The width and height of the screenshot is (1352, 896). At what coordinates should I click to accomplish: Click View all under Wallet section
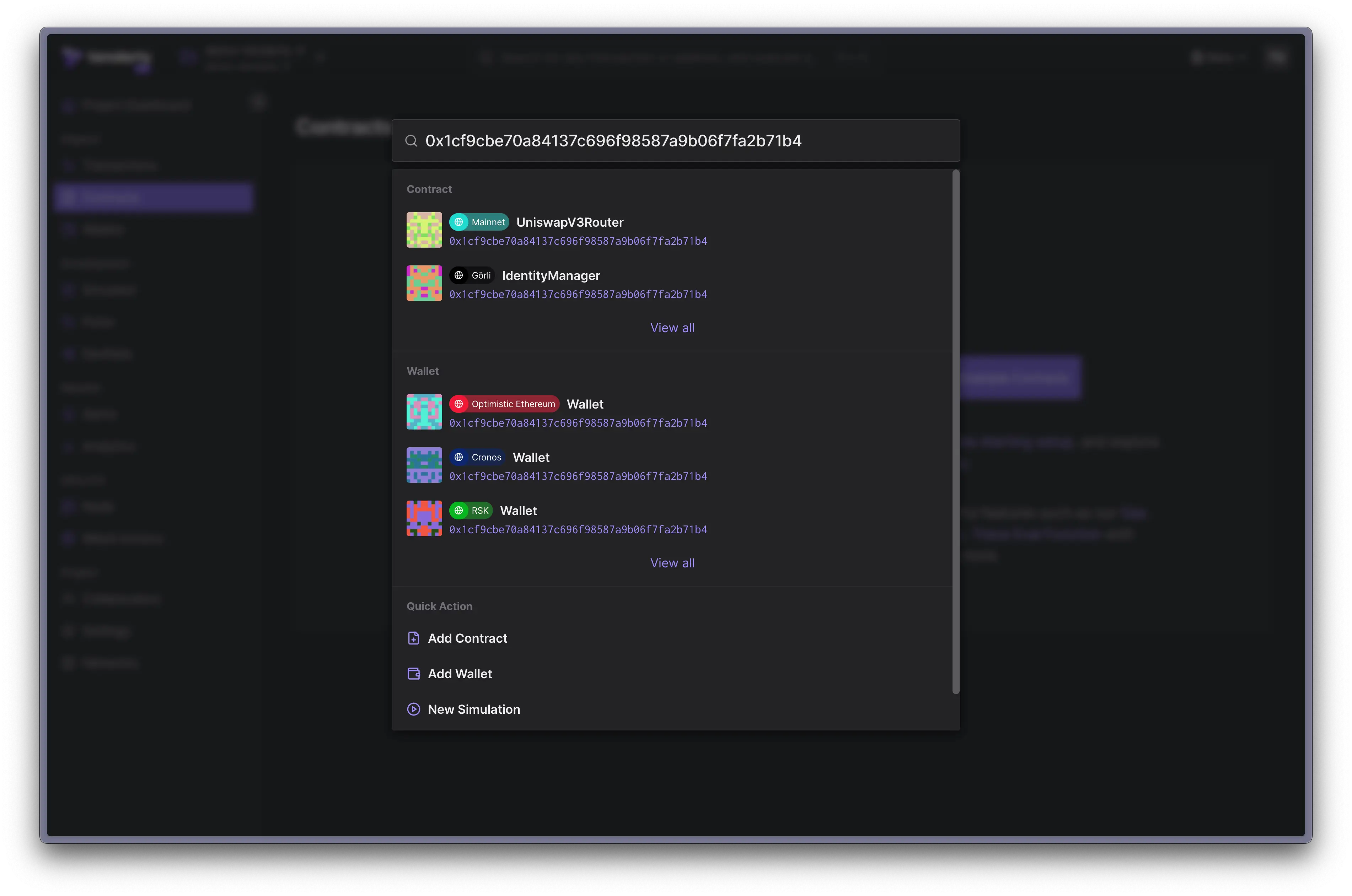coord(672,563)
